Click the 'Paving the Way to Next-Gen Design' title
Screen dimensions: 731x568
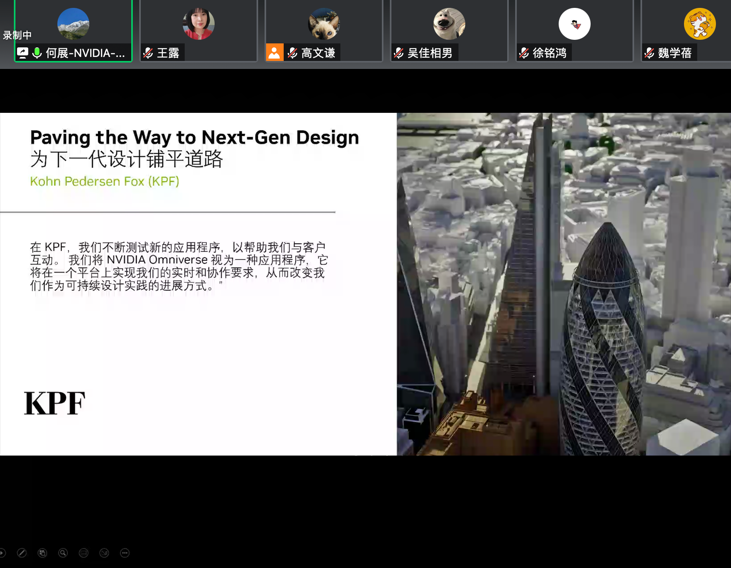point(194,137)
